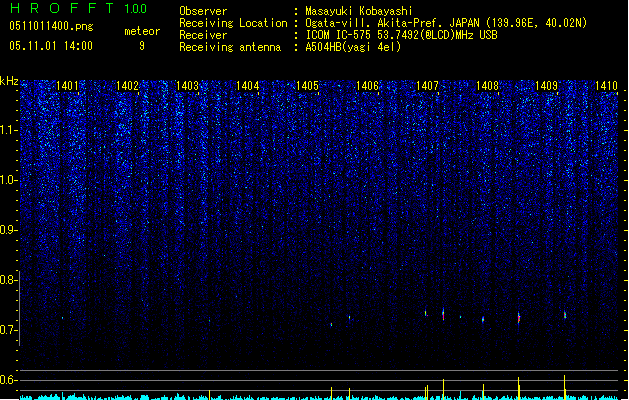Click the tall yellow intensity spike below 1409

point(565,387)
